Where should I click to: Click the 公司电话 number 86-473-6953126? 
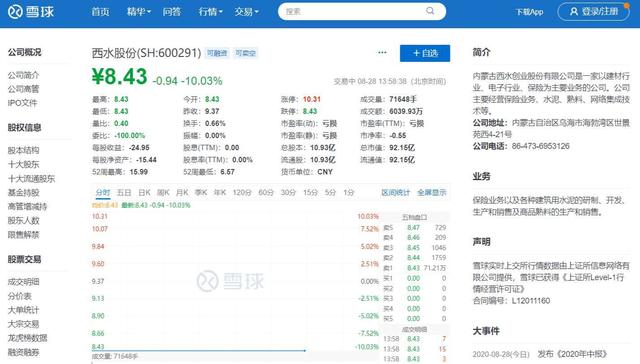pyautogui.click(x=540, y=146)
